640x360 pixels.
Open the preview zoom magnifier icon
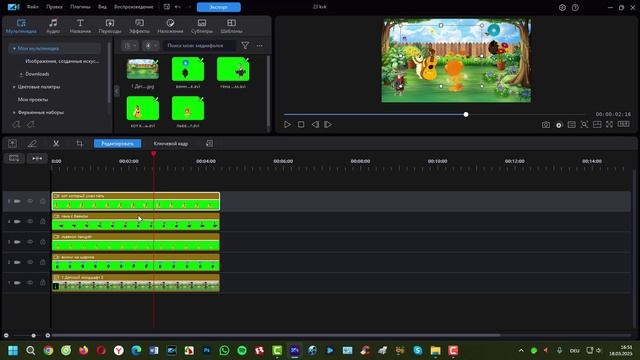pyautogui.click(x=584, y=125)
